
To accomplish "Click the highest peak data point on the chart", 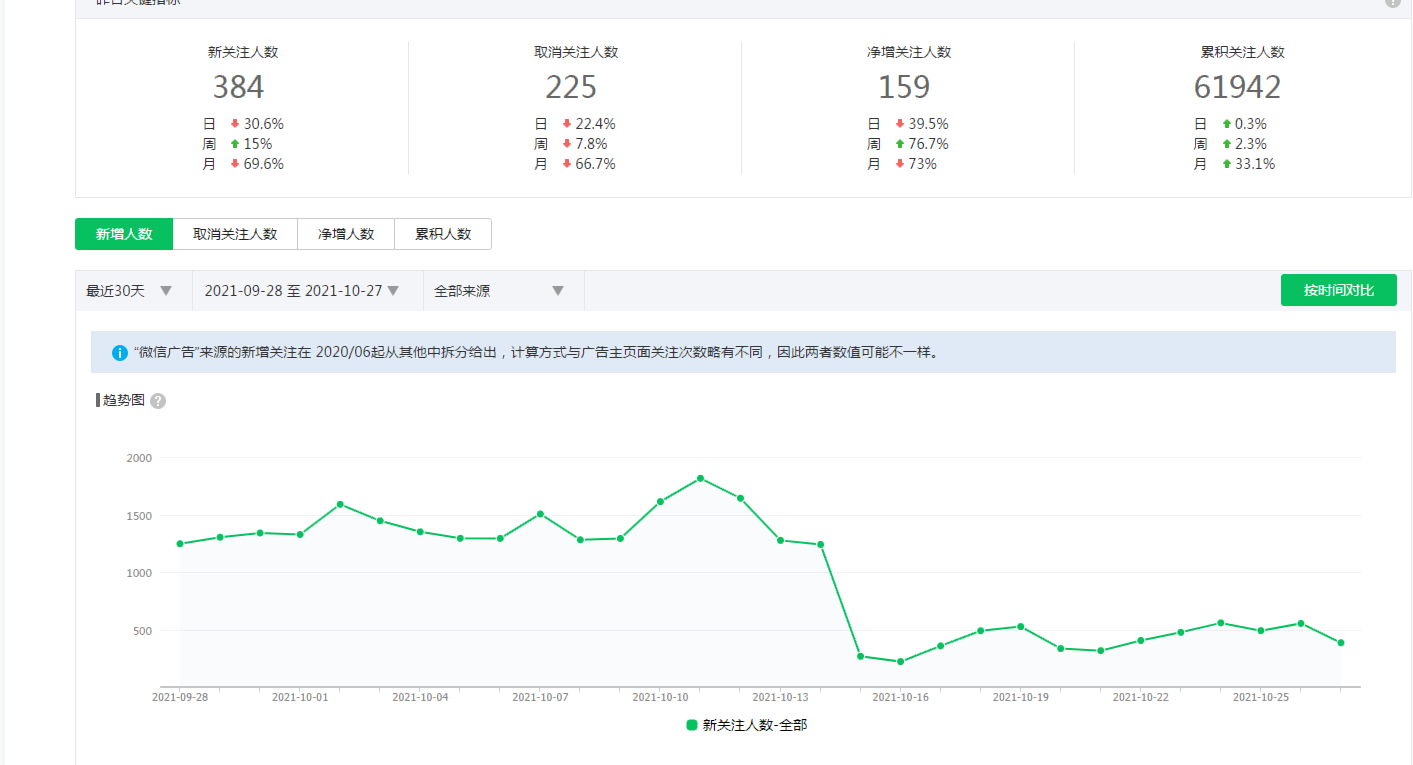I will coord(700,478).
